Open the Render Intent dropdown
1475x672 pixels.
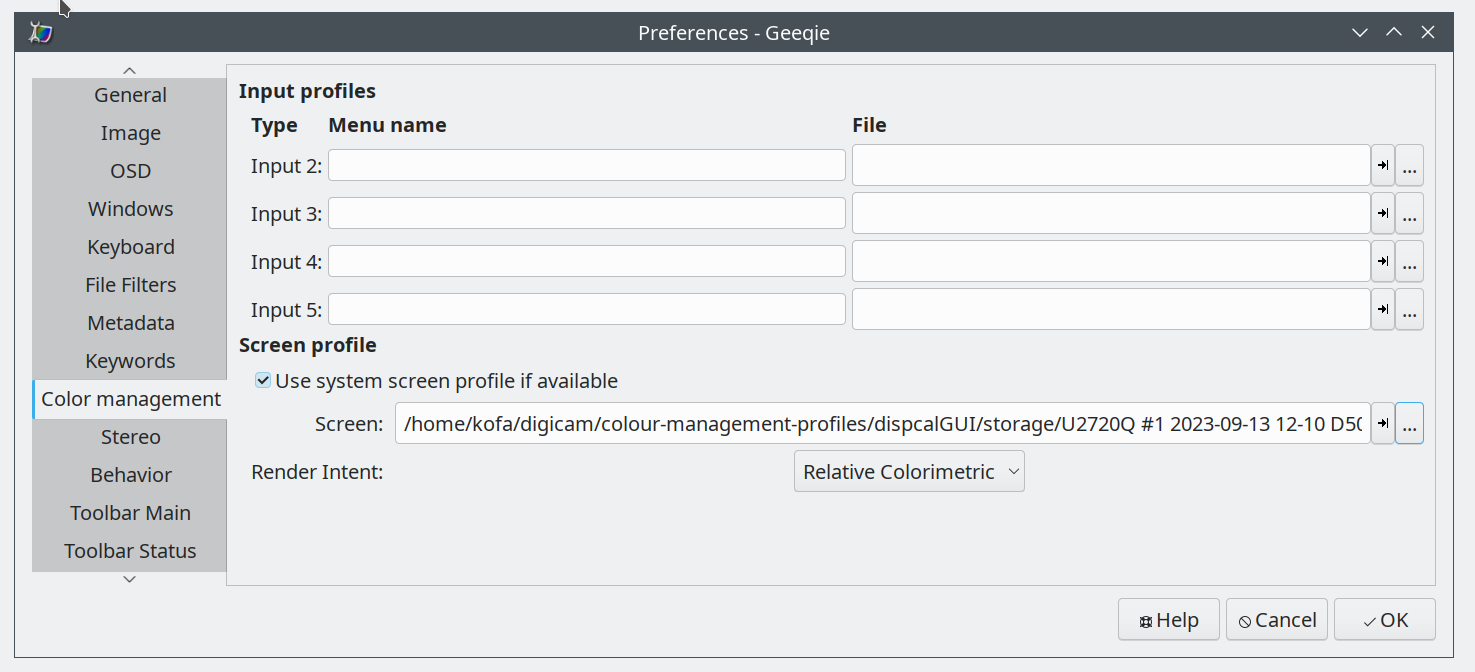[x=909, y=471]
